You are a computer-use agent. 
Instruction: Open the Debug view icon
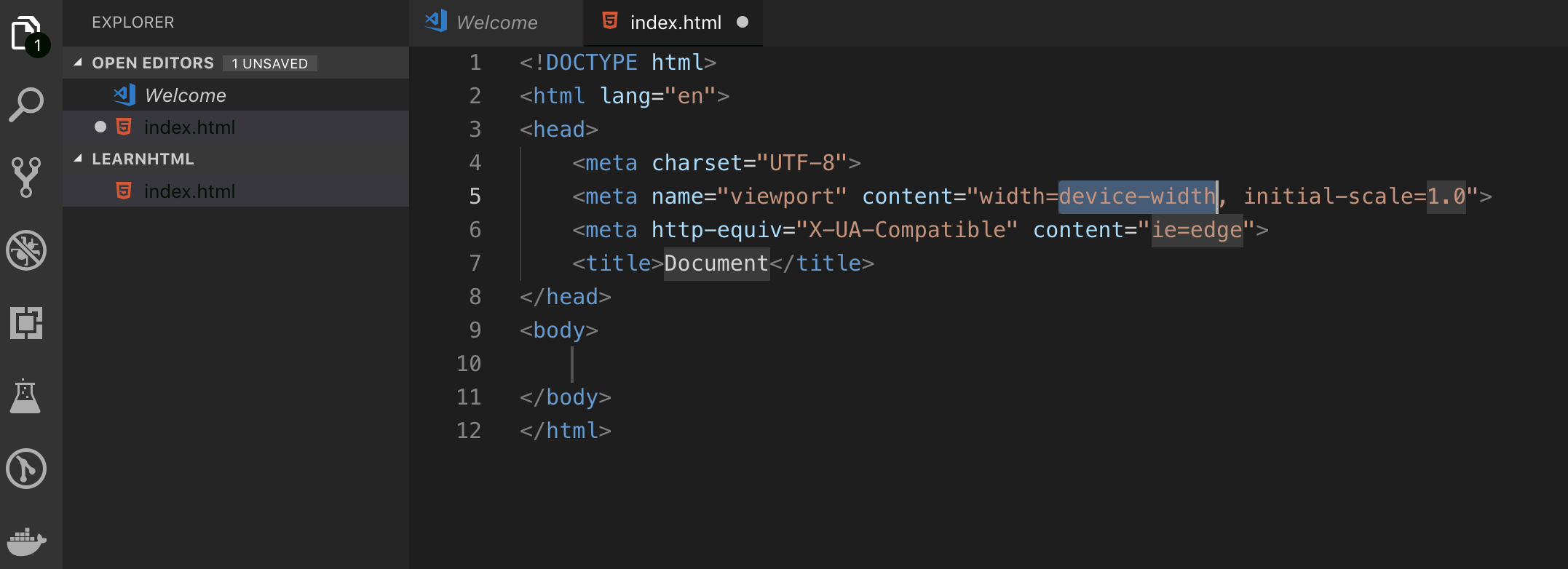[26, 250]
